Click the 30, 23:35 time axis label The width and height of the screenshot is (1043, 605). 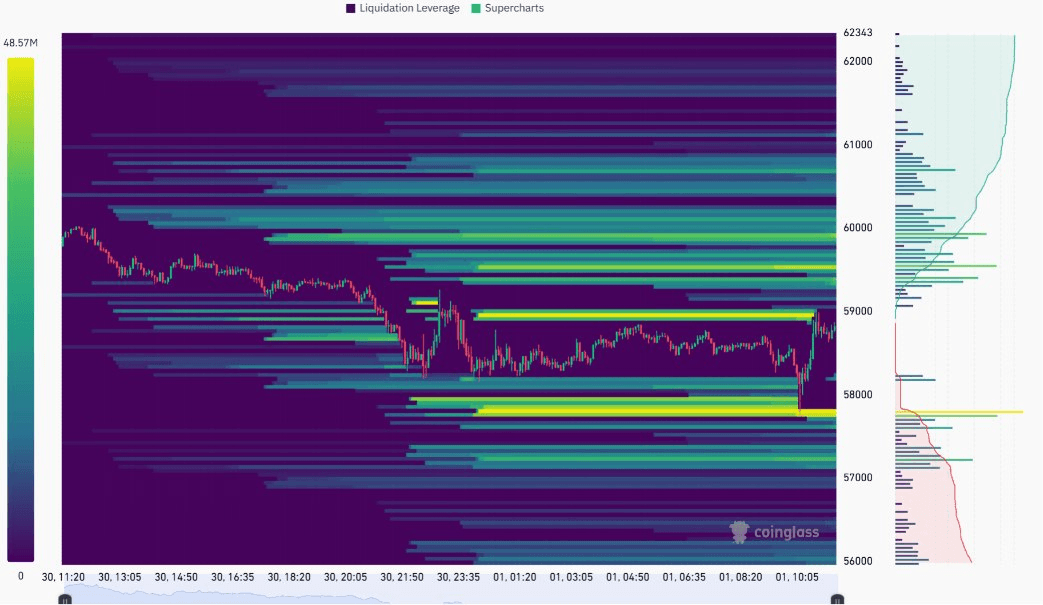click(x=458, y=577)
